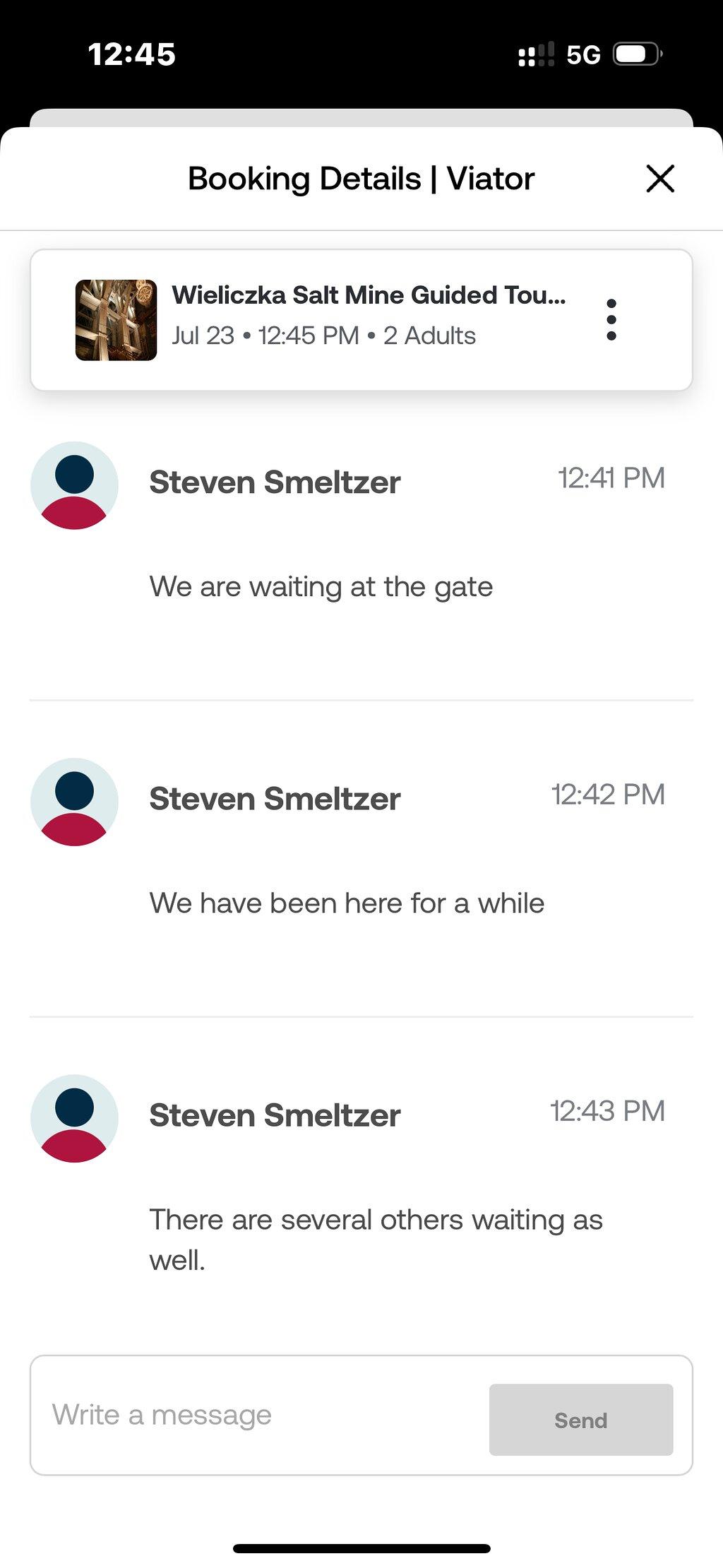The height and width of the screenshot is (1568, 723).
Task: Tap avatar icon on 12:41 PM message
Action: [74, 485]
